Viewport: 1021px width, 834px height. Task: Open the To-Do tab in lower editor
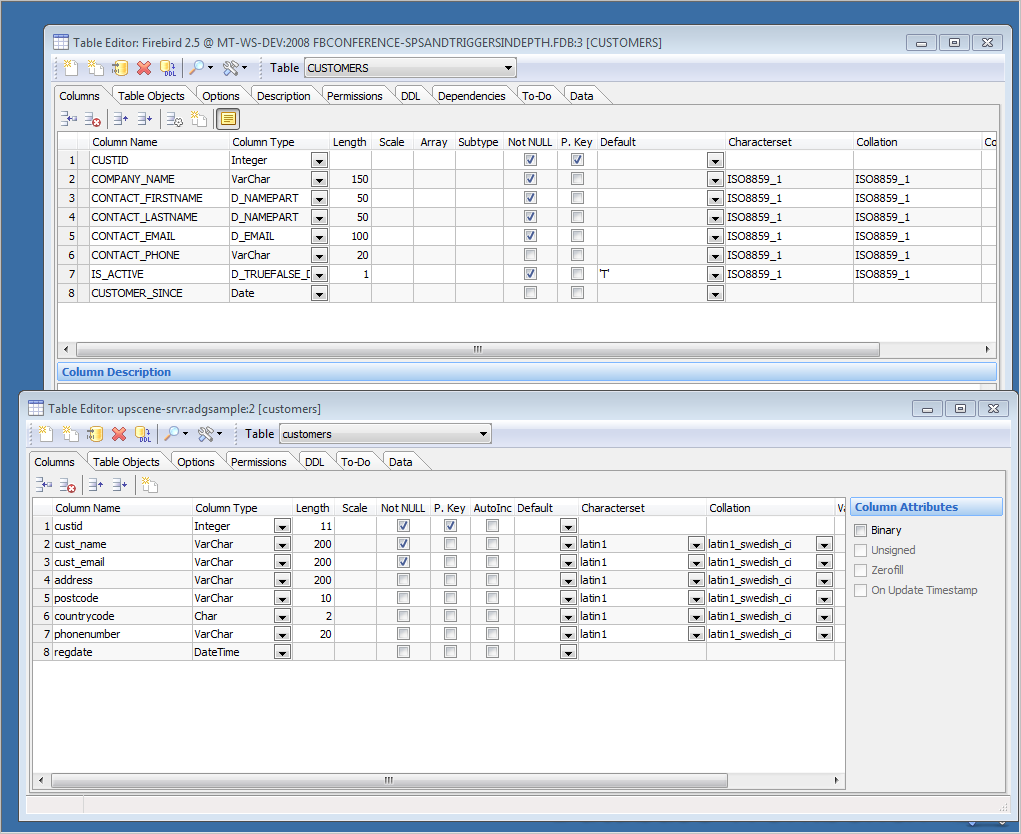point(356,461)
